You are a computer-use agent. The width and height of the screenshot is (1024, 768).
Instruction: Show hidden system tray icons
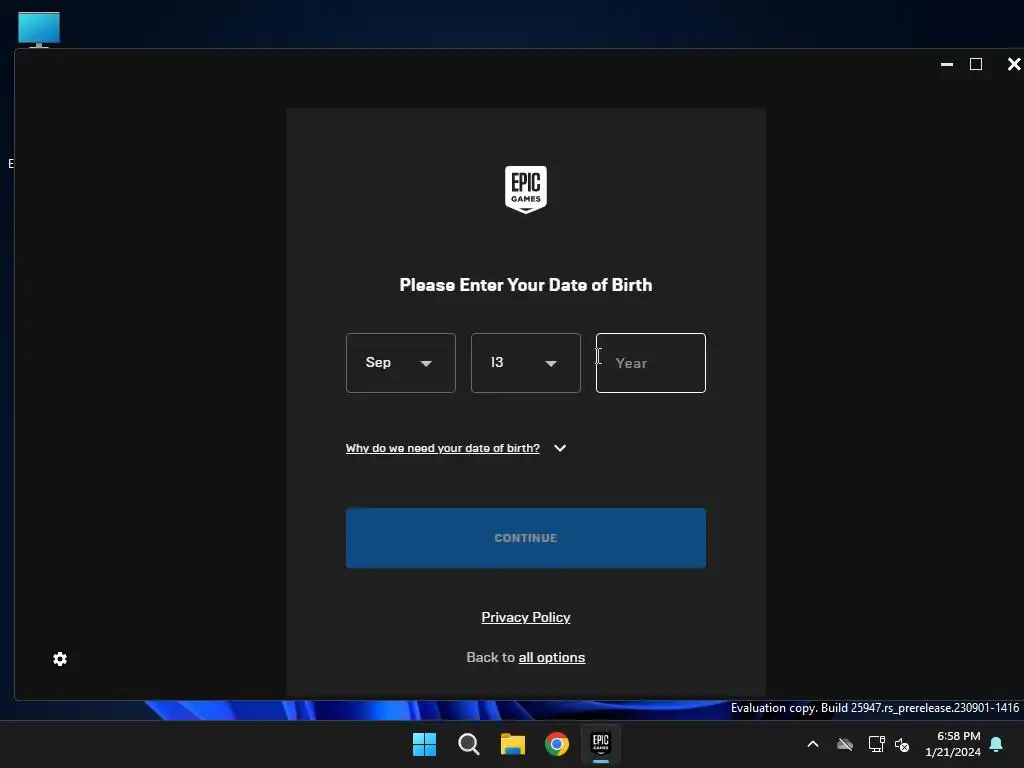[x=813, y=744]
